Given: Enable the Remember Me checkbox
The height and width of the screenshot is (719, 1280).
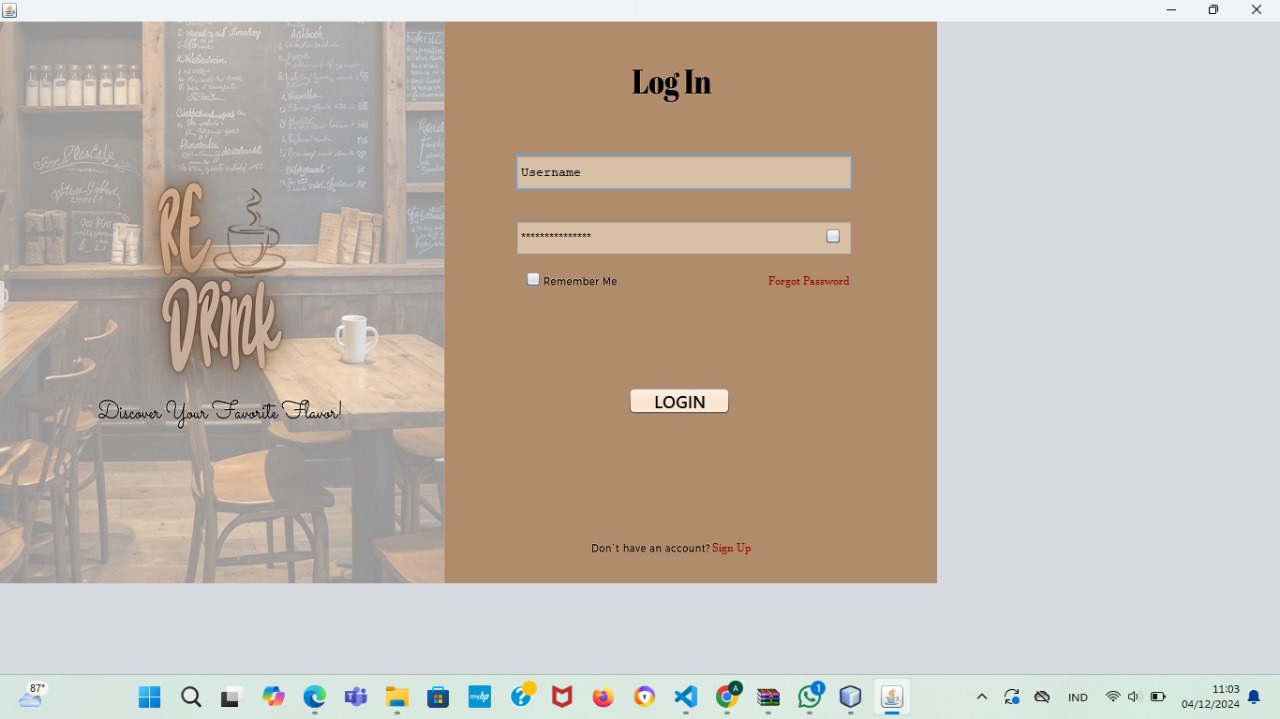Looking at the screenshot, I should [x=534, y=280].
